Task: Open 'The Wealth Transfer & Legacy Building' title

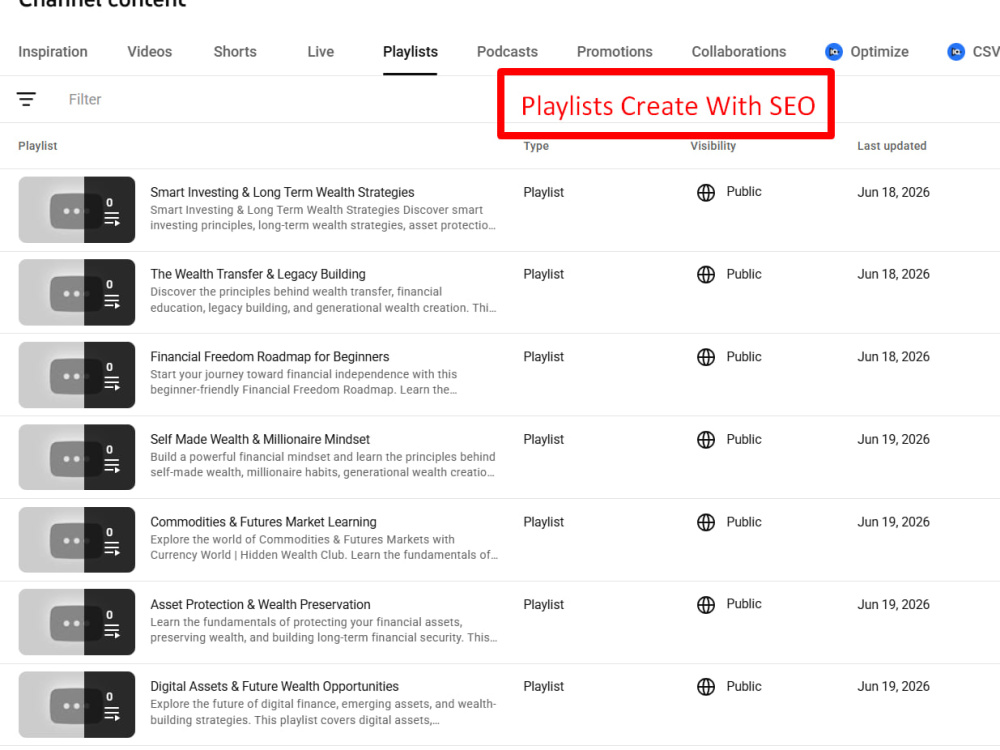Action: point(258,274)
